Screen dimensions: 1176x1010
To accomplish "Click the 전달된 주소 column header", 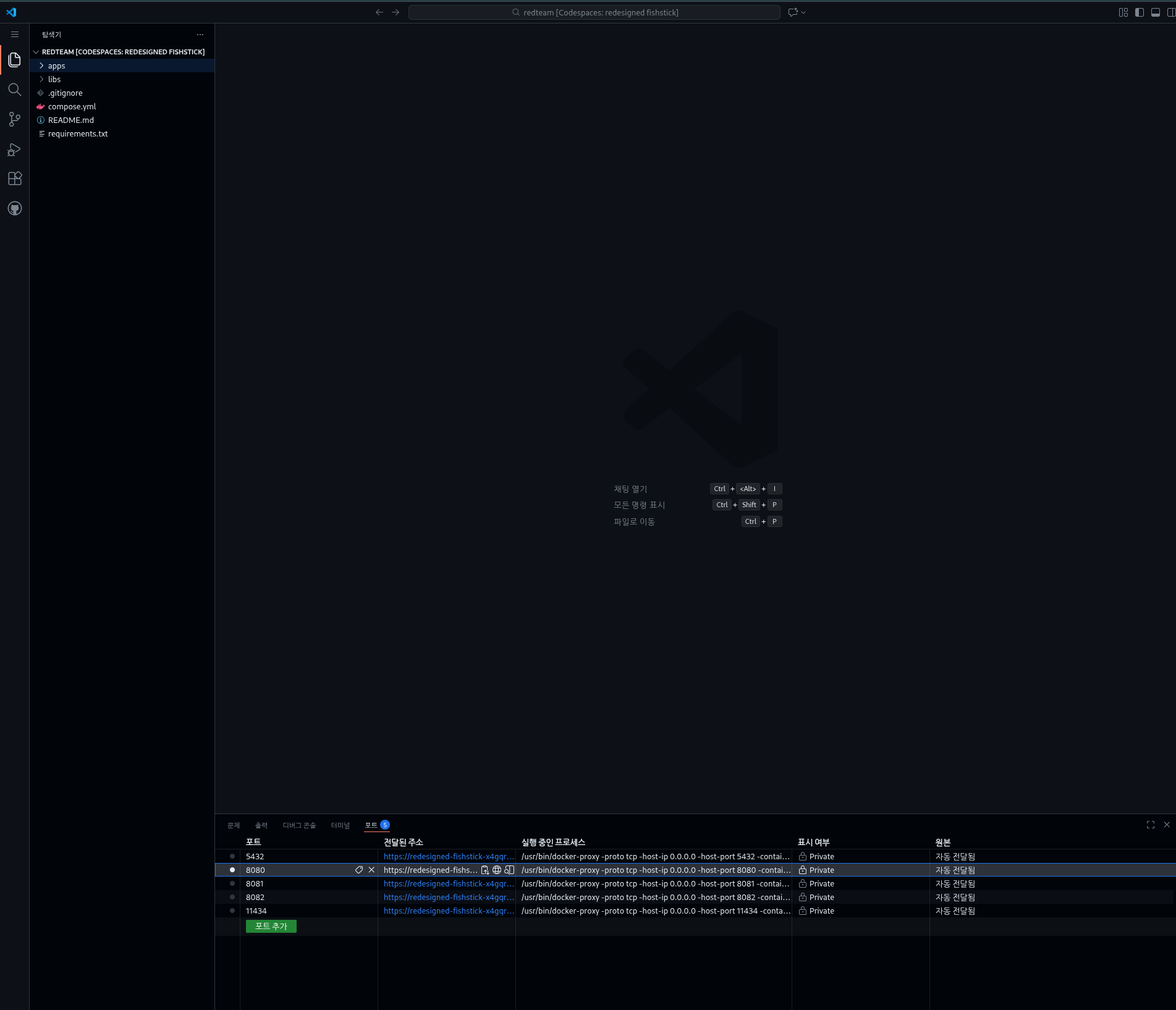I will point(404,842).
